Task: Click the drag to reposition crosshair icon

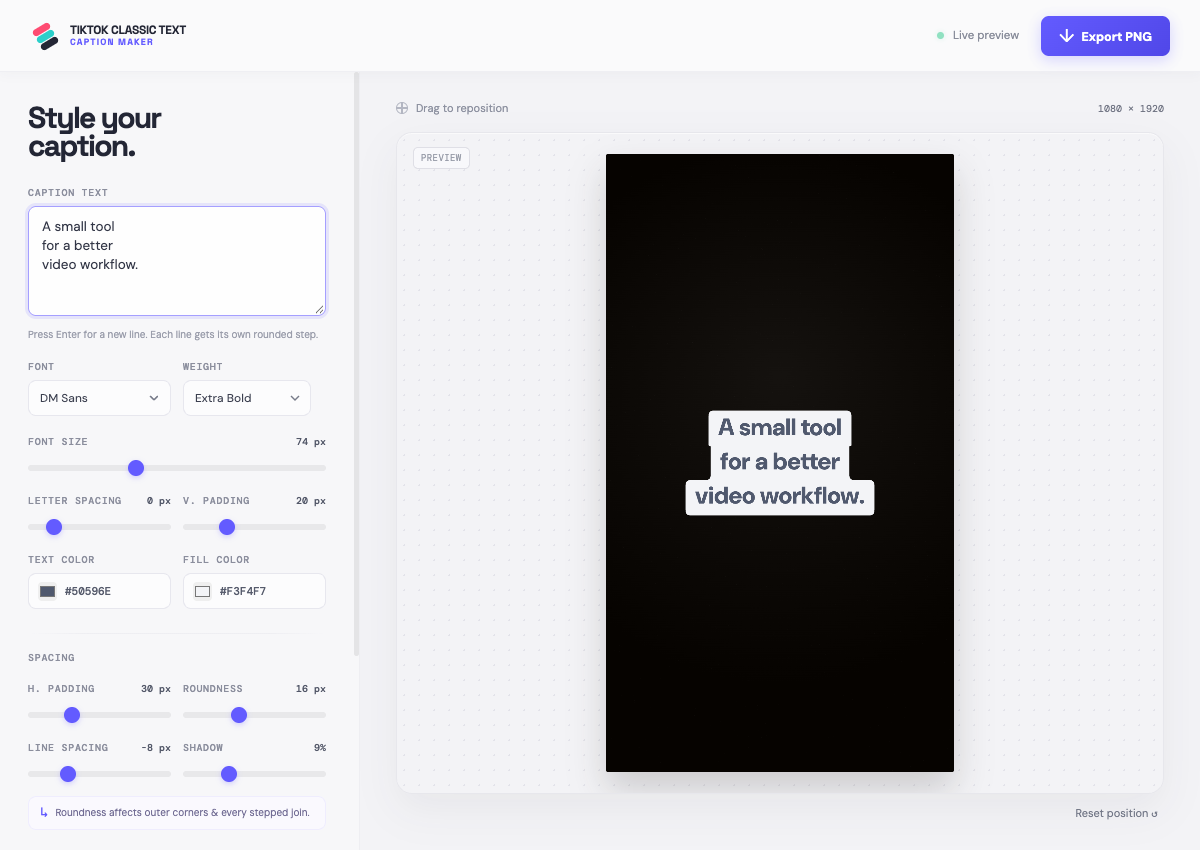Action: coord(402,108)
